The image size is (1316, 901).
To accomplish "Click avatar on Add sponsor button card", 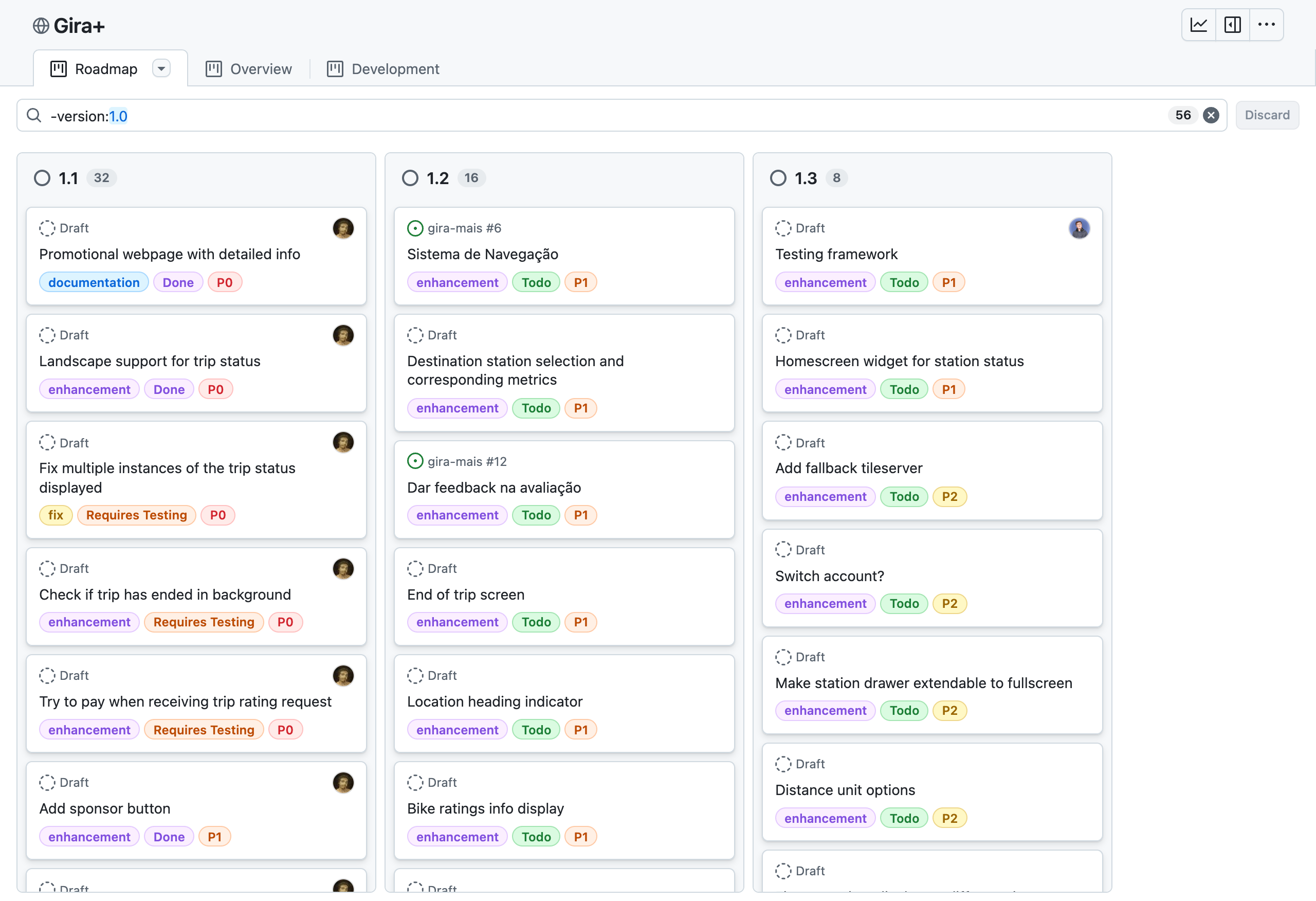I will pyautogui.click(x=343, y=783).
